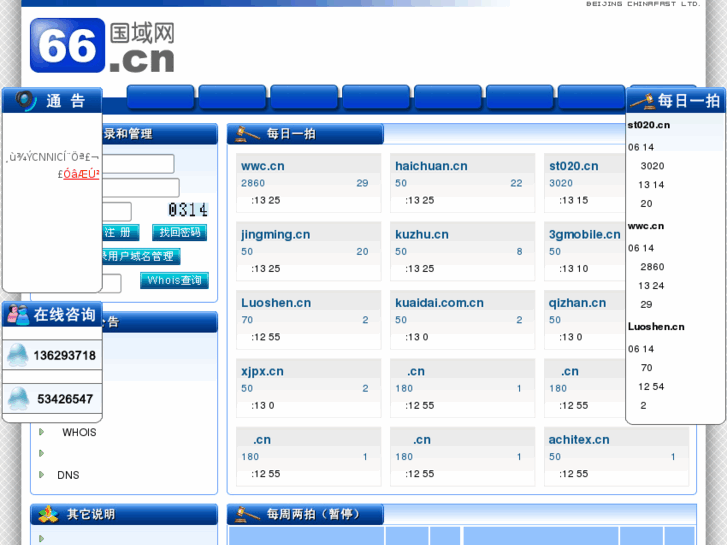Click the red link in 通告 panel

click(81, 174)
